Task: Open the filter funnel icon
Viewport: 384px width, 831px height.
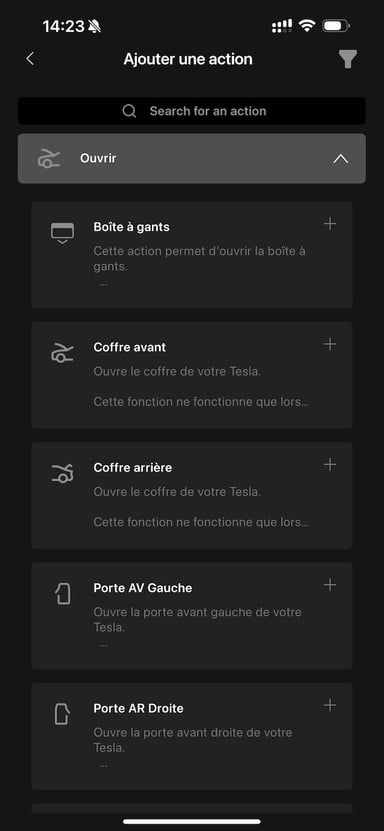Action: [347, 59]
